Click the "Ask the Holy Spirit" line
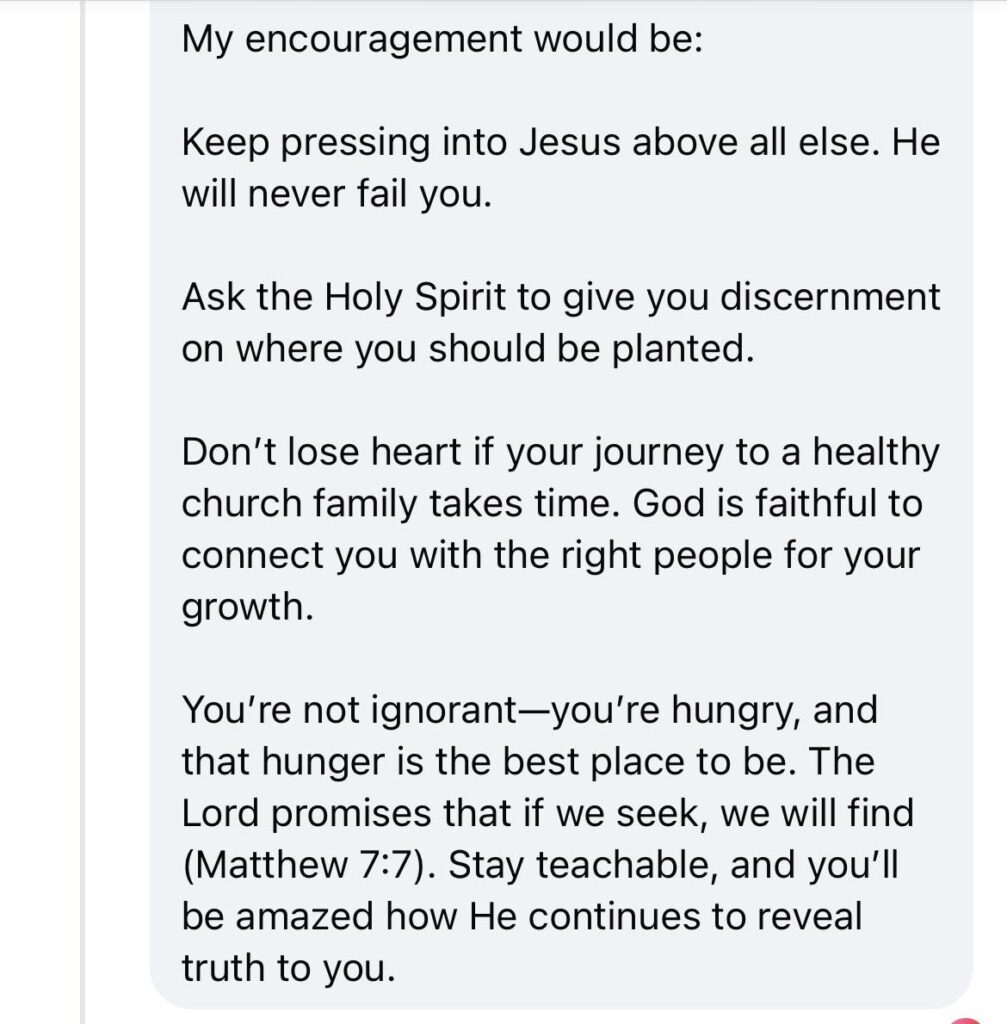The height and width of the screenshot is (1024, 1007). pyautogui.click(x=341, y=297)
